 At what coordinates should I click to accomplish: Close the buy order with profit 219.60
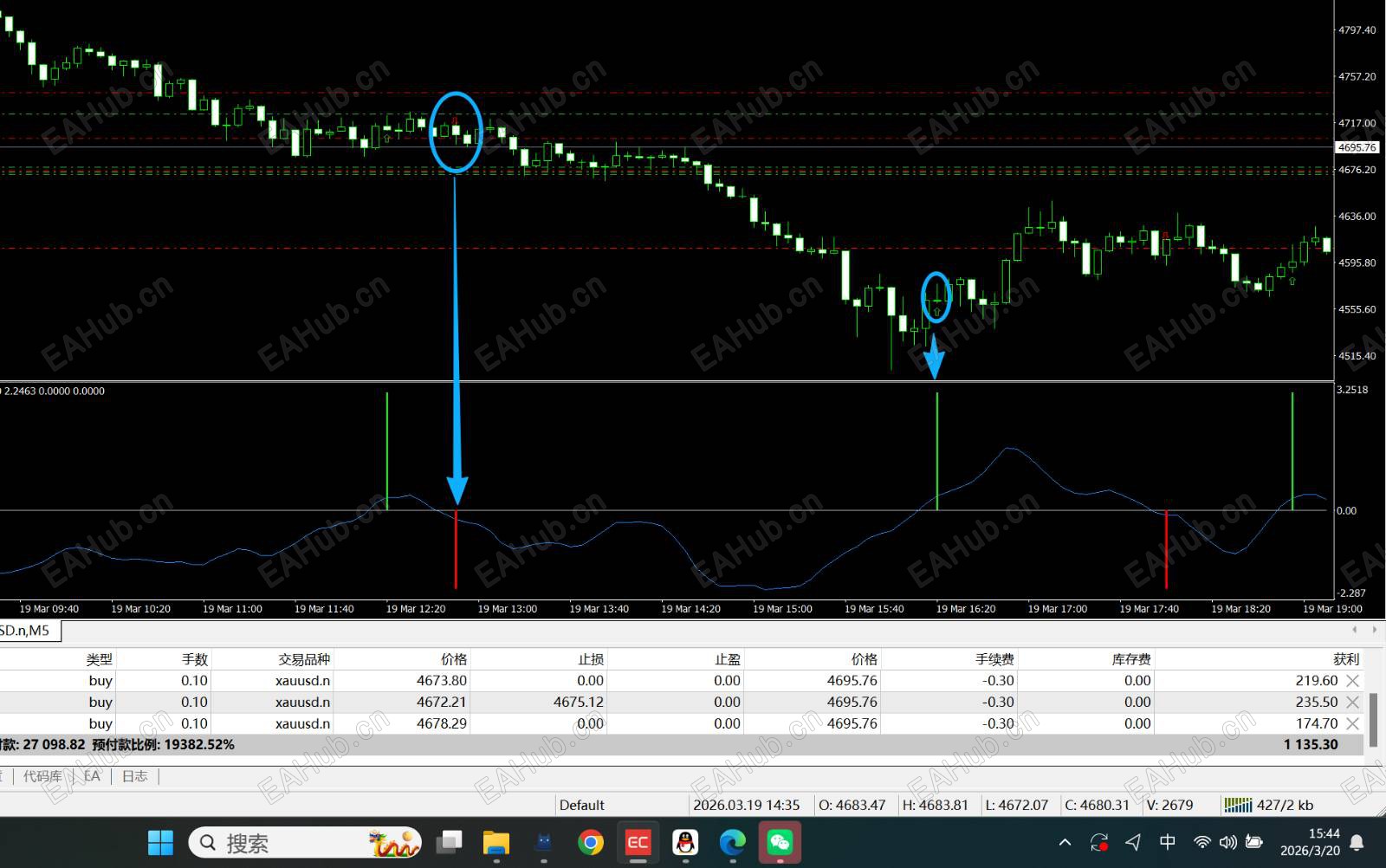[1352, 681]
